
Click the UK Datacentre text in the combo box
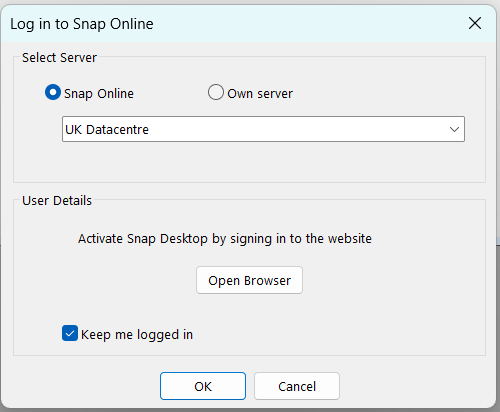[107, 129]
